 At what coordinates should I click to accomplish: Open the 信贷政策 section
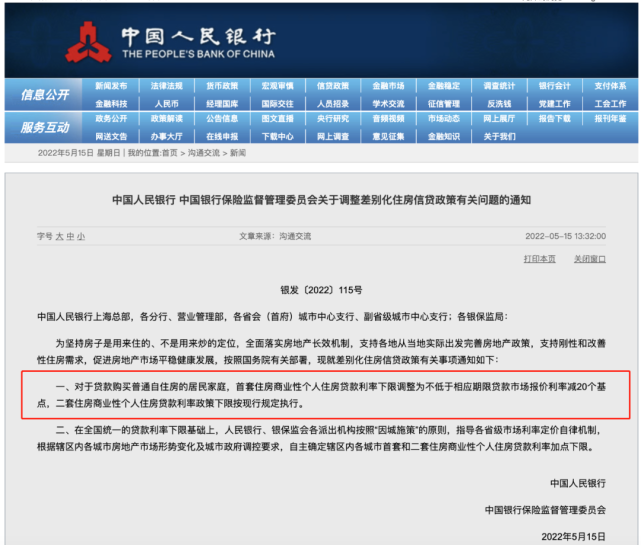[x=333, y=86]
